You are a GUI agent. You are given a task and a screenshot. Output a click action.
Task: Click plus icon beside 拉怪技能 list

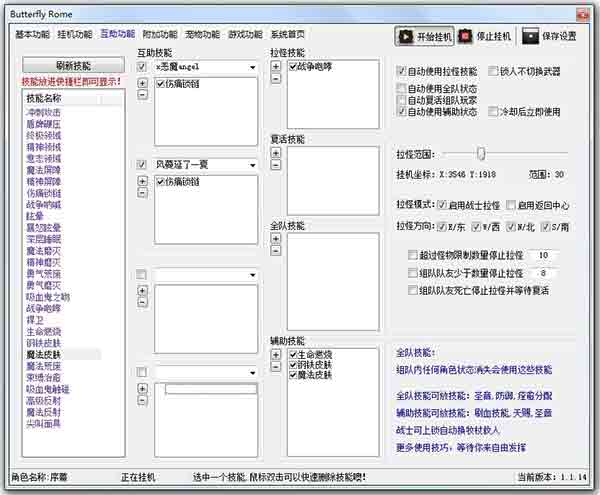click(x=276, y=65)
